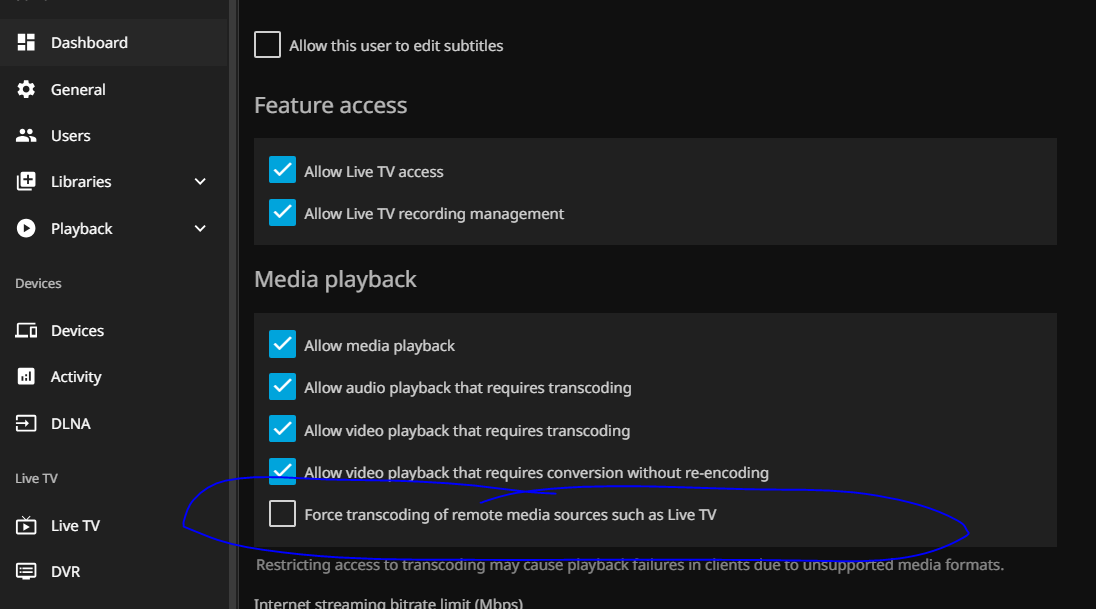Viewport: 1096px width, 609px height.
Task: Click the Libraries icon in sidebar
Action: click(x=27, y=182)
